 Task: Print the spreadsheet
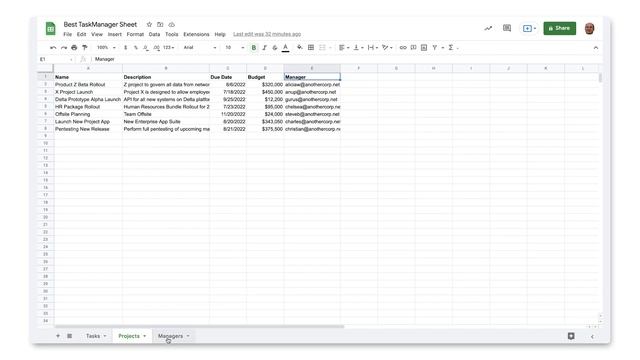(74, 48)
